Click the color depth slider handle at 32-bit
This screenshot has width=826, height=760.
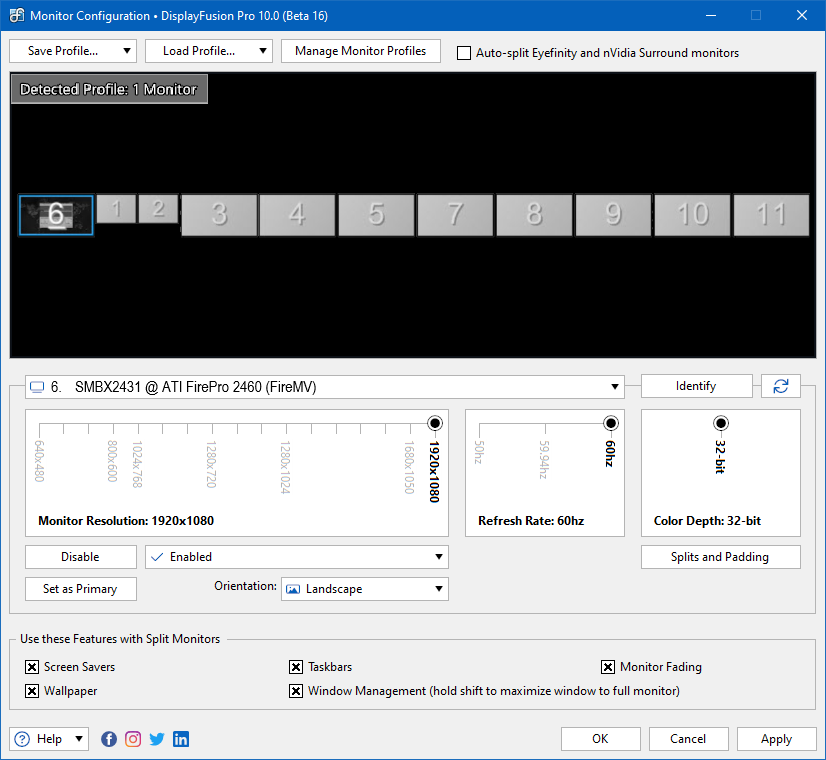pyautogui.click(x=721, y=423)
